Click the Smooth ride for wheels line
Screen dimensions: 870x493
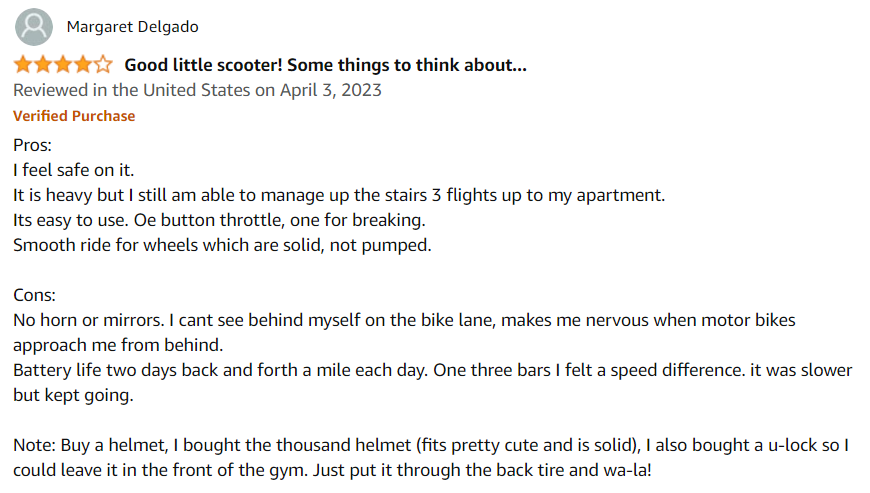(x=222, y=245)
